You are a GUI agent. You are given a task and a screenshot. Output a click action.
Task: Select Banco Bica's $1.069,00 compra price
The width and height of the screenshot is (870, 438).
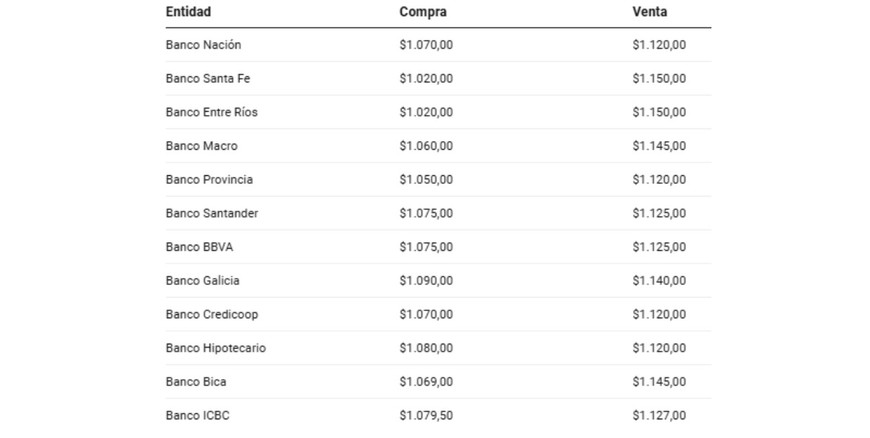(x=426, y=382)
